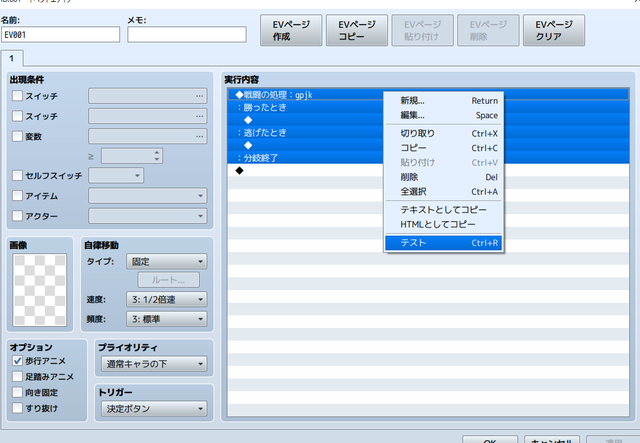Image resolution: width=640 pixels, height=443 pixels.
Task: Select 削除 in the context menu
Action: click(x=443, y=177)
